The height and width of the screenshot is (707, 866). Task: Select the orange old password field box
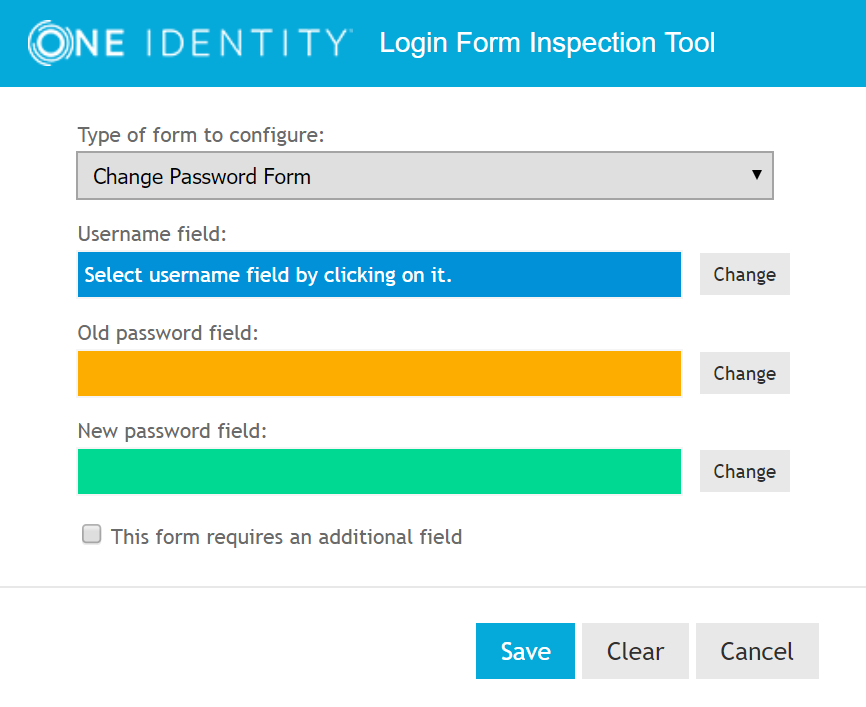click(379, 373)
